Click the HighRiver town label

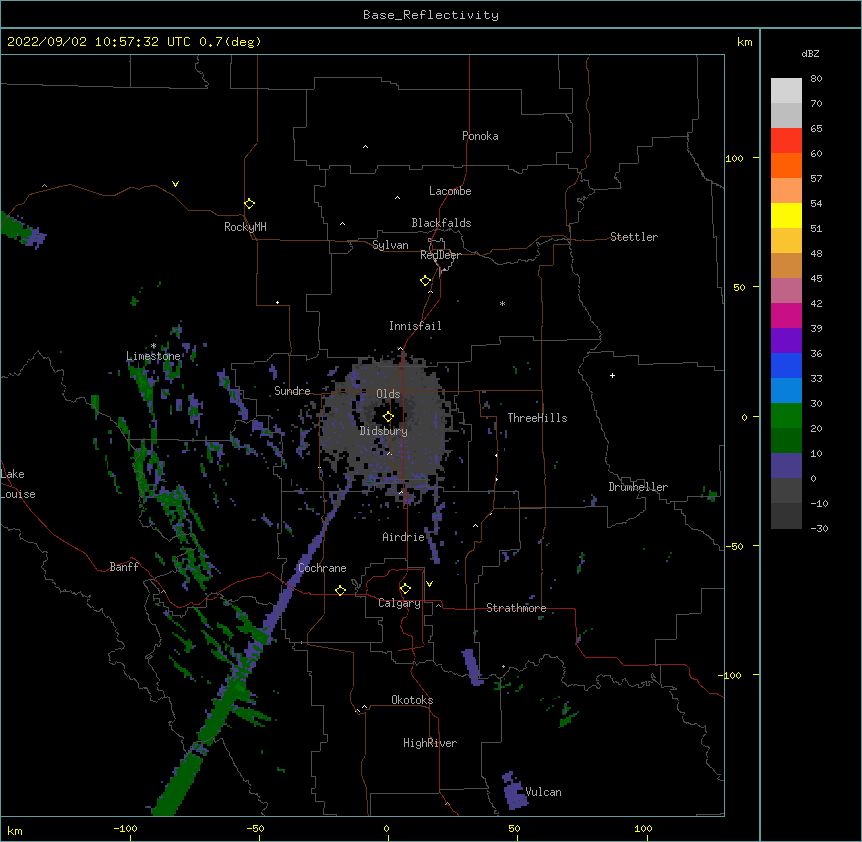[x=430, y=743]
